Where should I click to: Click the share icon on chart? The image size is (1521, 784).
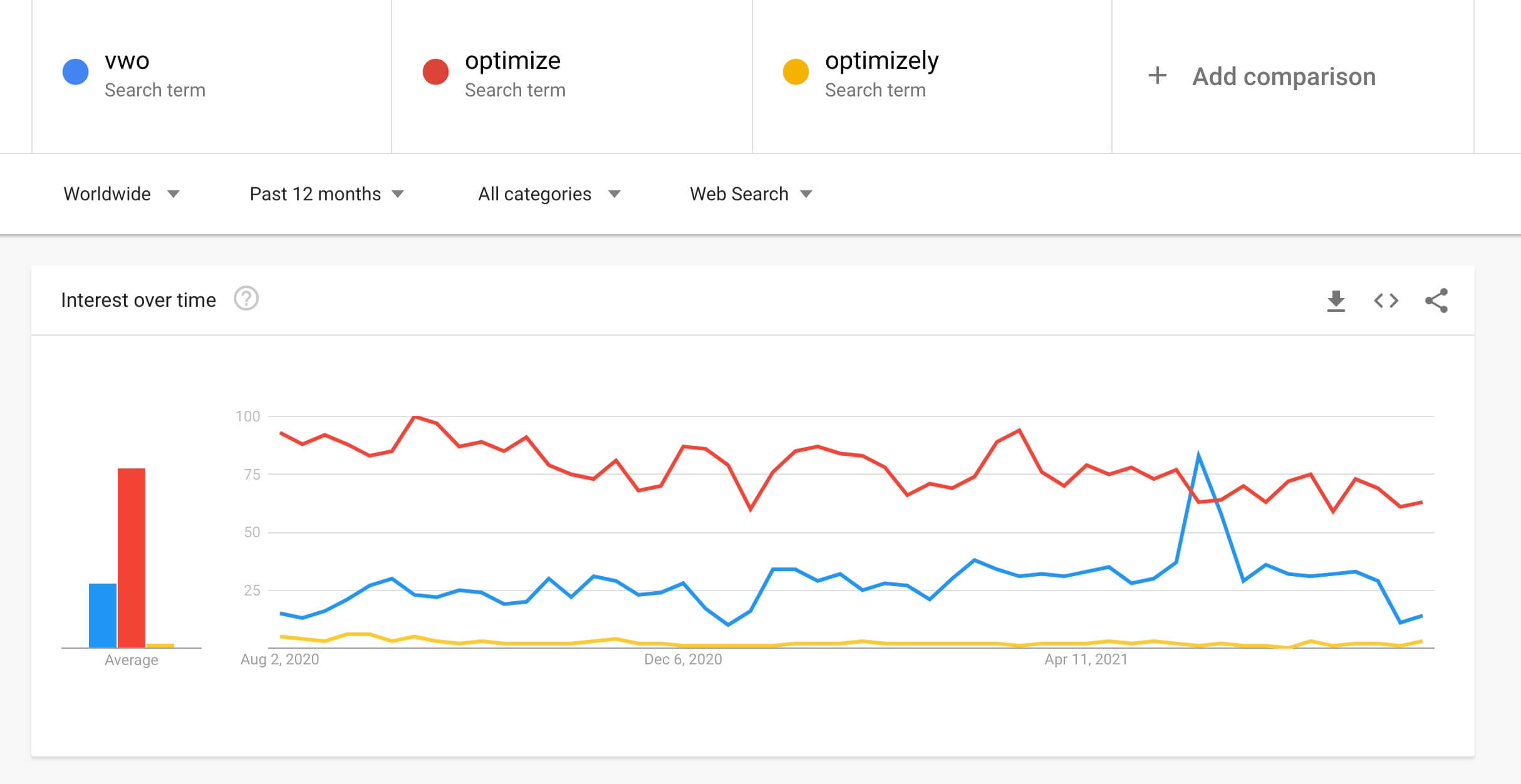tap(1436, 301)
